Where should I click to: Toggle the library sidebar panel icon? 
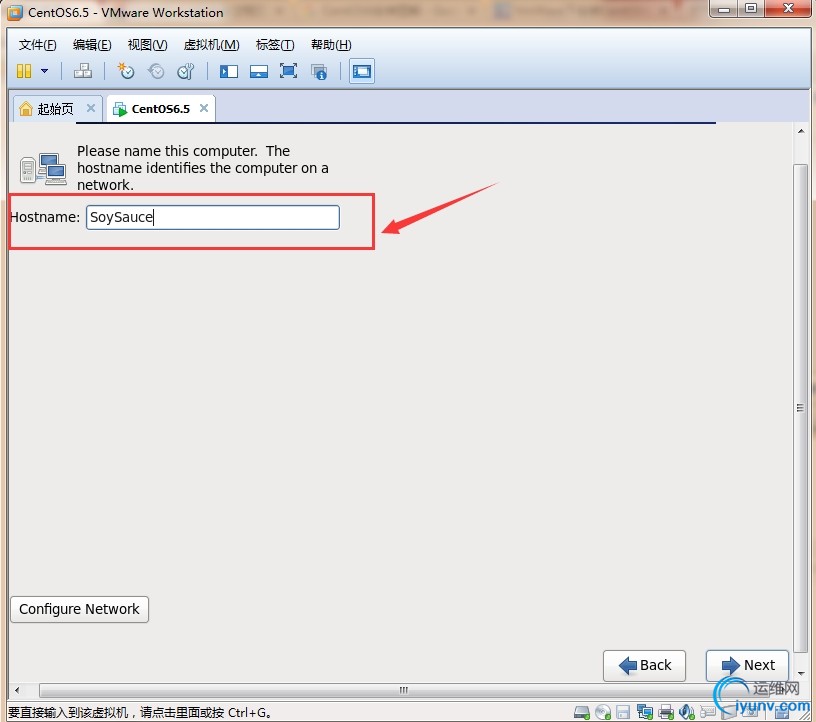tap(229, 71)
